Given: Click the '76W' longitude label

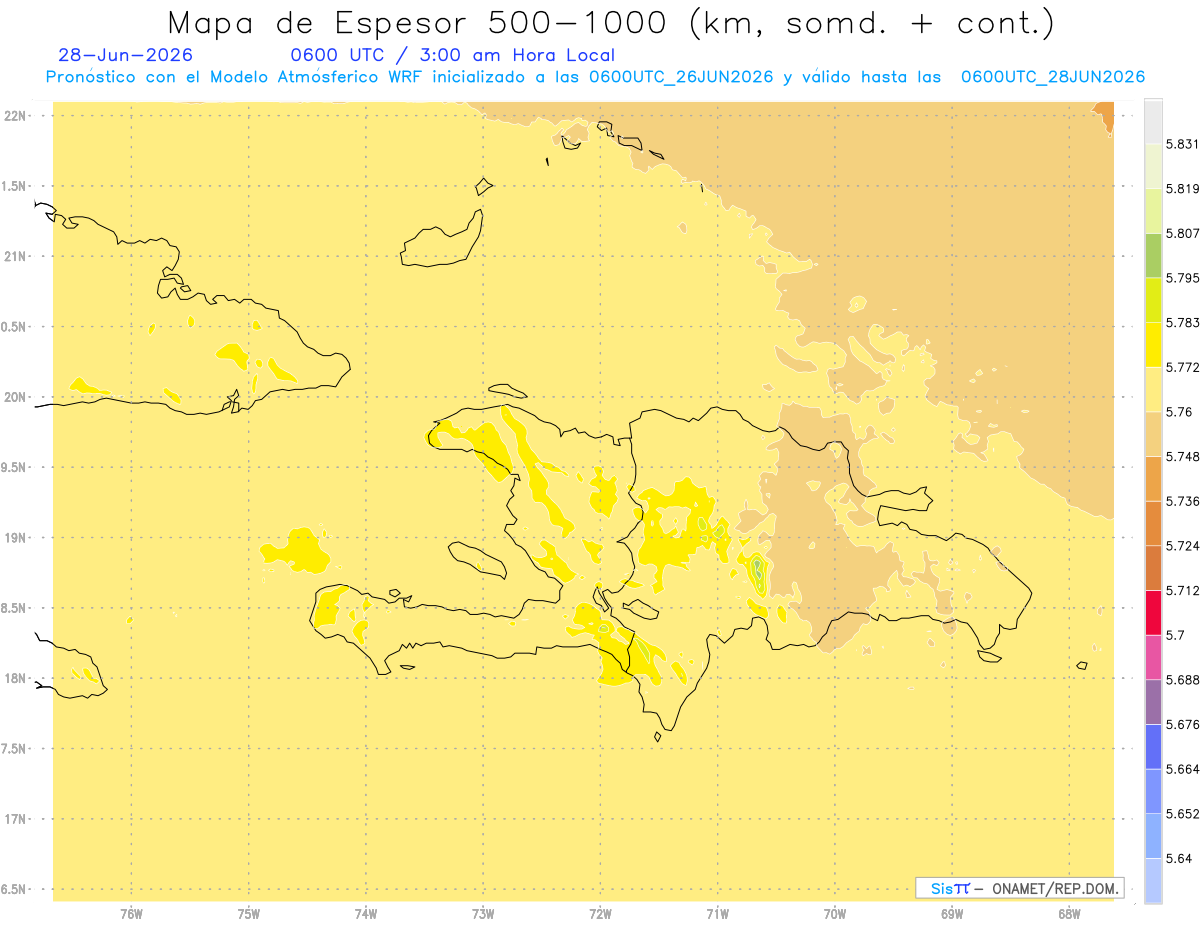Looking at the screenshot, I should [x=131, y=914].
